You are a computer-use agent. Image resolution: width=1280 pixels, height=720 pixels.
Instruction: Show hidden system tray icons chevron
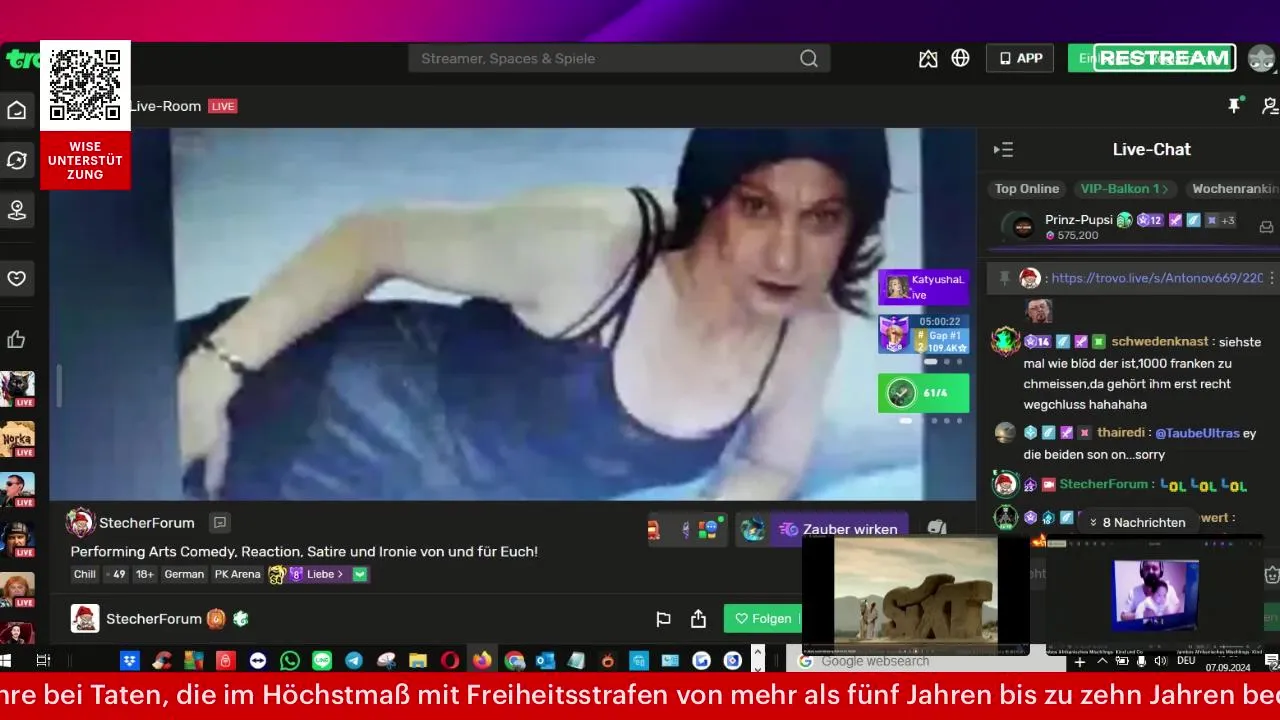click(x=1102, y=661)
